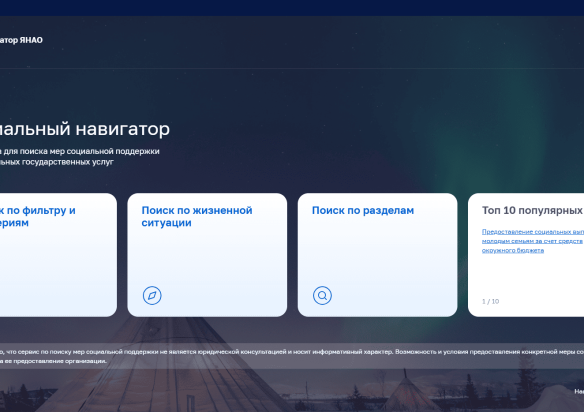The image size is (584, 412).
Task: Click the magnifier icon in the sections card
Action: pyautogui.click(x=322, y=295)
